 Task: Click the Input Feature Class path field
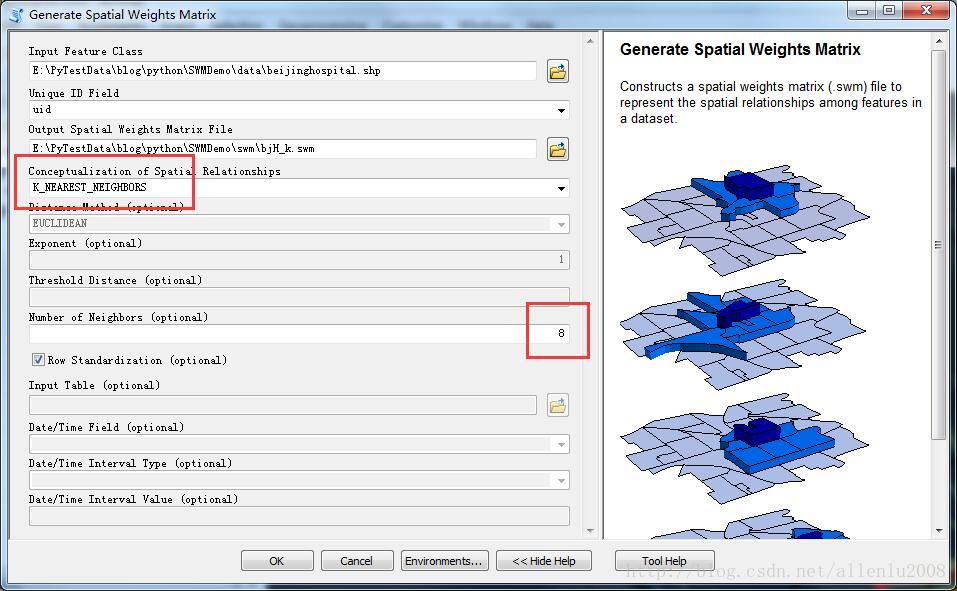point(283,71)
